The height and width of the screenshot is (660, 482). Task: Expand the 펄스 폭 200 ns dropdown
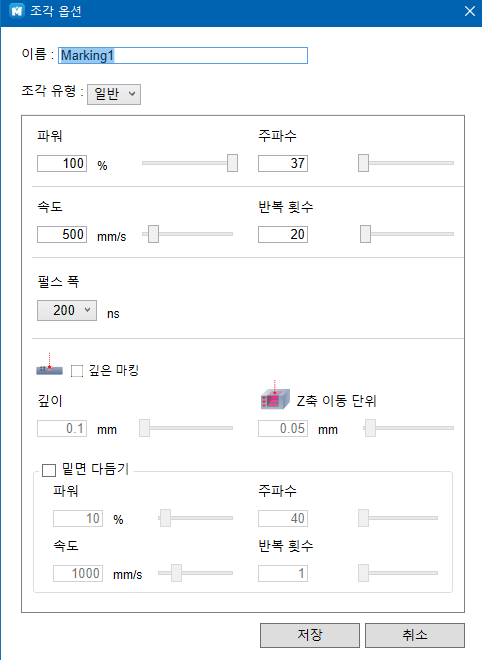[67, 310]
